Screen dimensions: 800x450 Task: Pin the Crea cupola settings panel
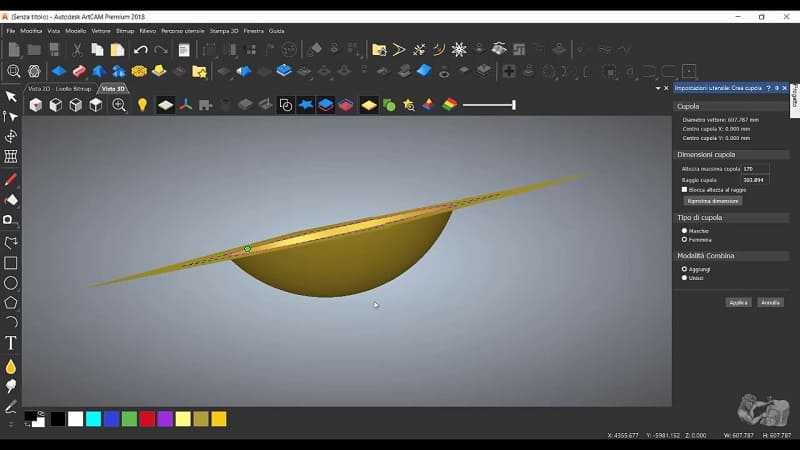[x=777, y=88]
